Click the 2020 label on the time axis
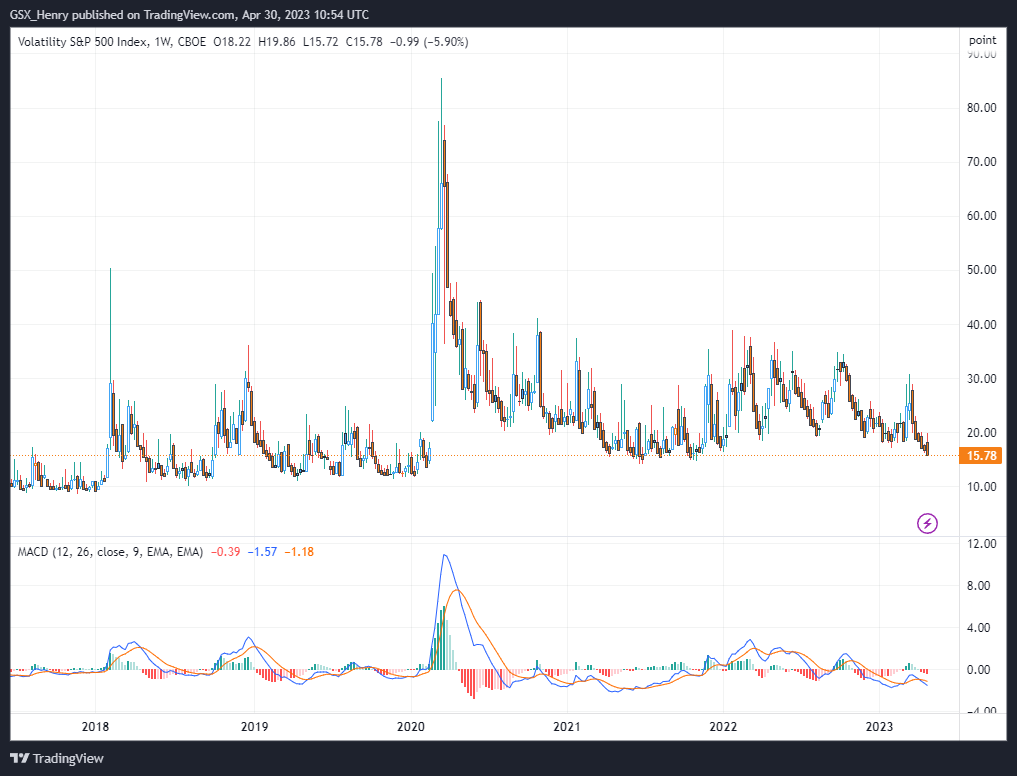This screenshot has height=776, width=1017. (x=411, y=726)
